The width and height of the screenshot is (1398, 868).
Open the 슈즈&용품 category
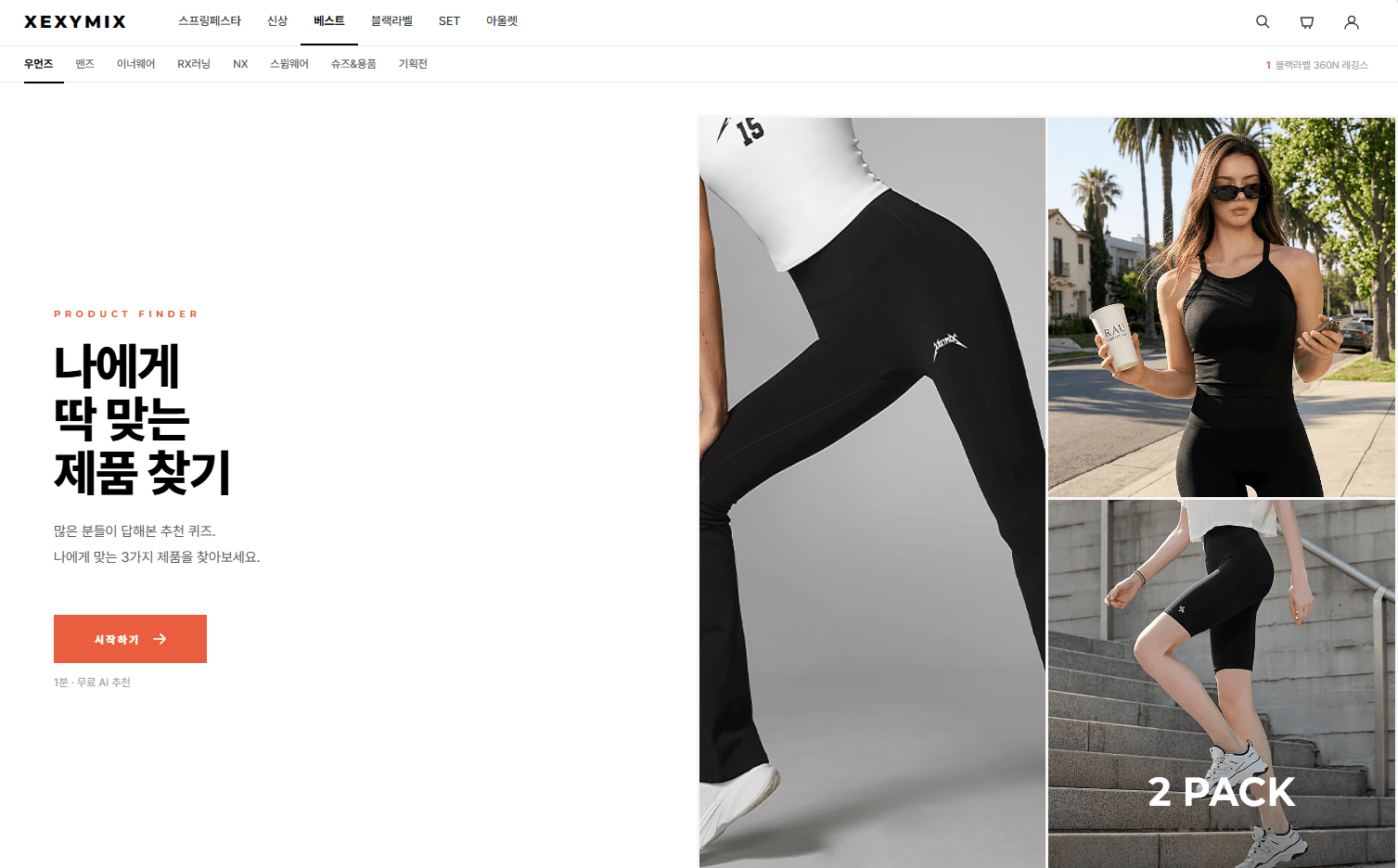pos(353,64)
